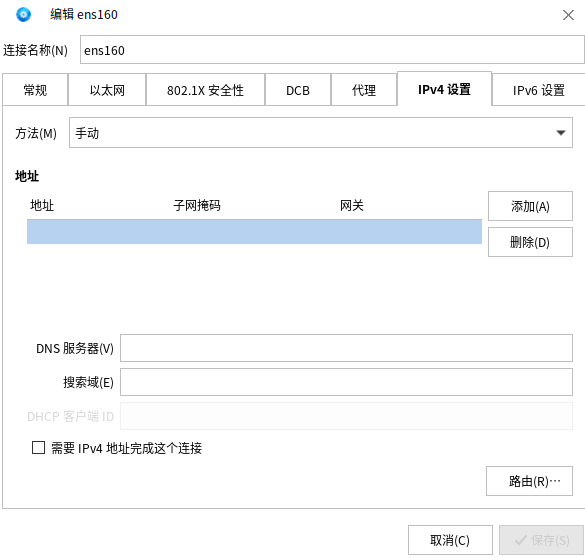Click the 地址 column header
The image size is (585, 558).
pyautogui.click(x=42, y=206)
